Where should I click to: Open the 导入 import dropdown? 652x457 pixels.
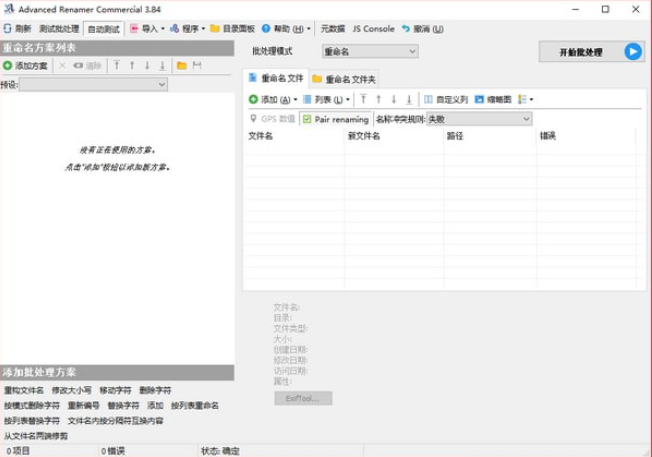pyautogui.click(x=147, y=29)
